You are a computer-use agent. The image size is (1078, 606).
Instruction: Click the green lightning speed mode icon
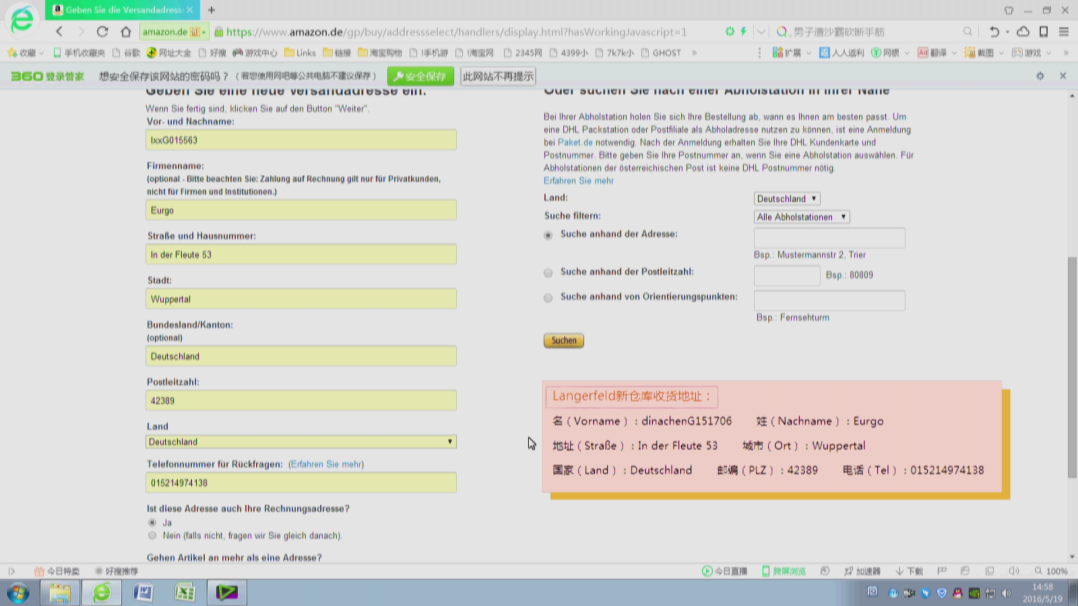tap(743, 32)
